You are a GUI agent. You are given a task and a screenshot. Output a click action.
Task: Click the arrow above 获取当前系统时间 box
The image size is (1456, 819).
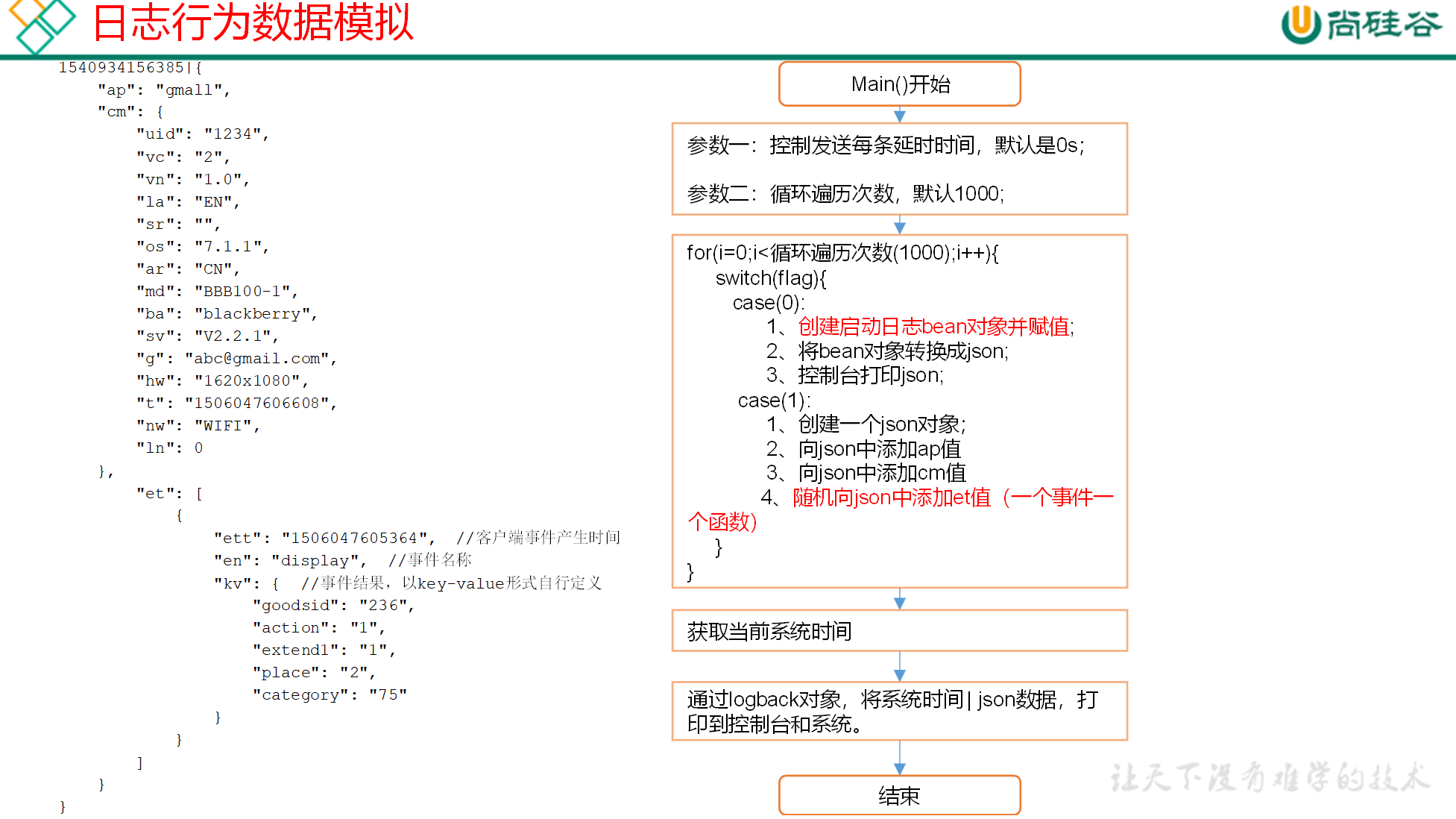click(x=900, y=599)
